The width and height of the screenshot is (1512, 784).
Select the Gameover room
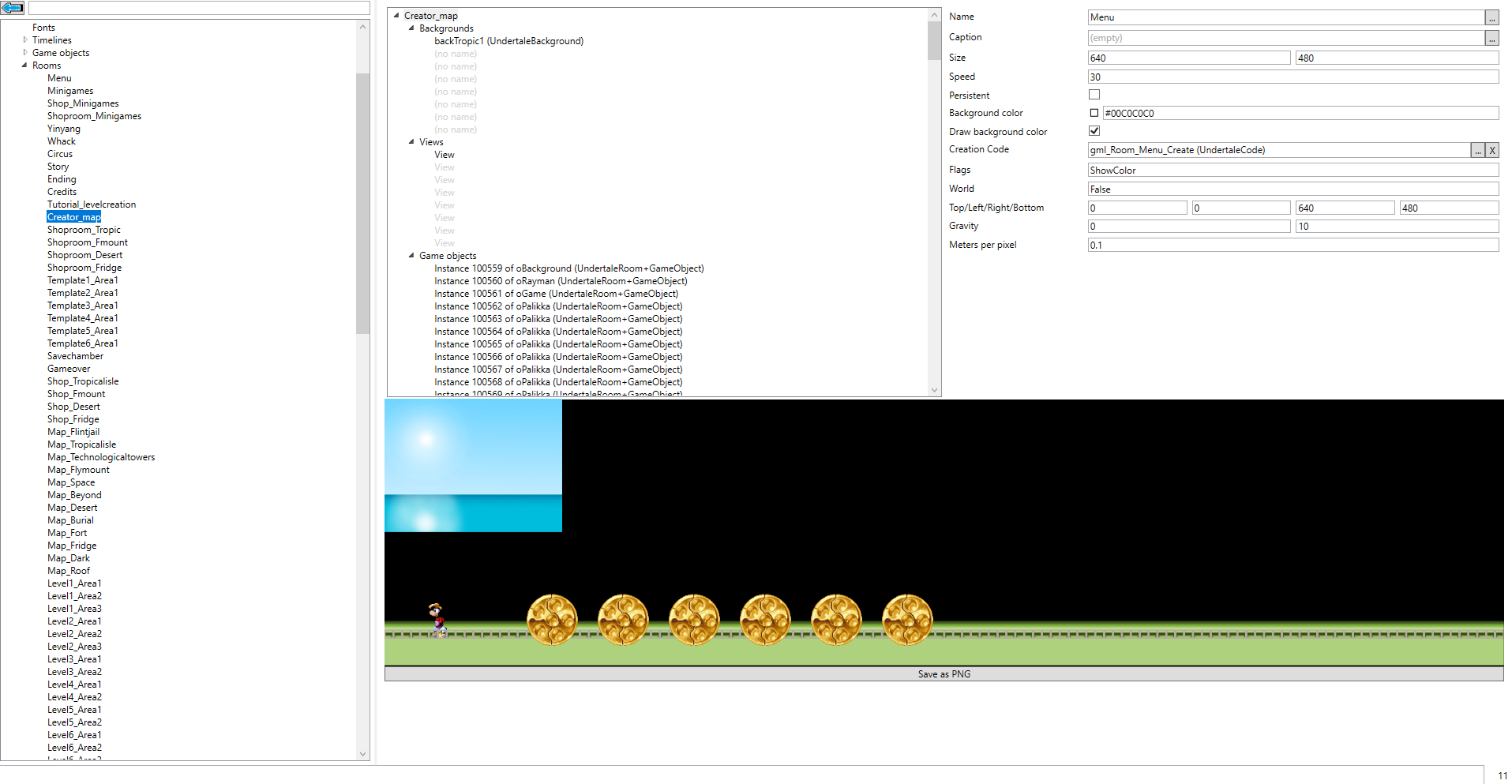(x=69, y=369)
